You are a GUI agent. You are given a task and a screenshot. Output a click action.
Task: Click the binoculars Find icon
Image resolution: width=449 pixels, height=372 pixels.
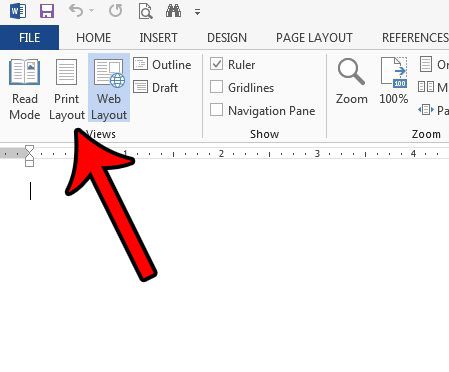pos(173,11)
